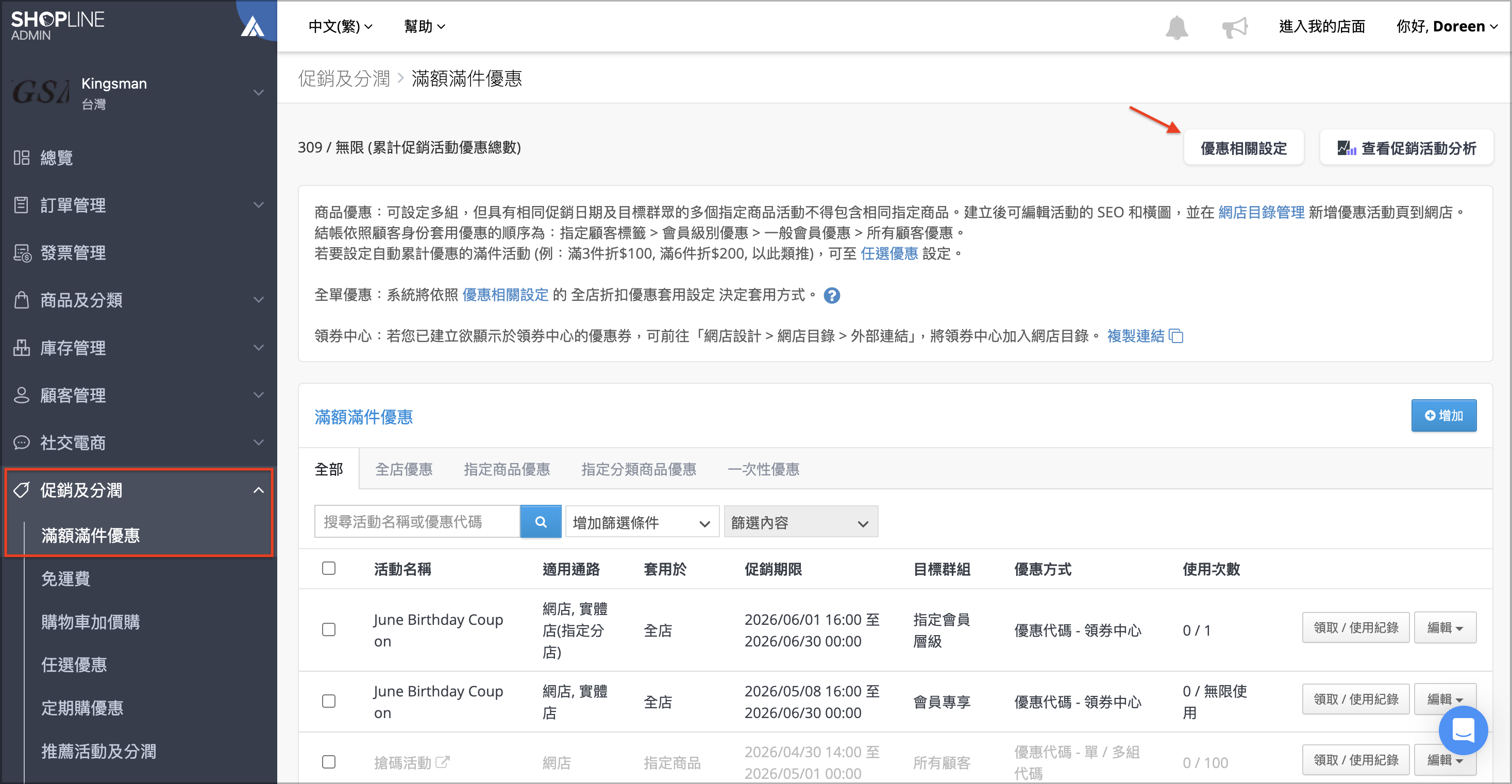The width and height of the screenshot is (1512, 784).
Task: Expand the 庫存管理 sidebar section
Action: pos(258,347)
